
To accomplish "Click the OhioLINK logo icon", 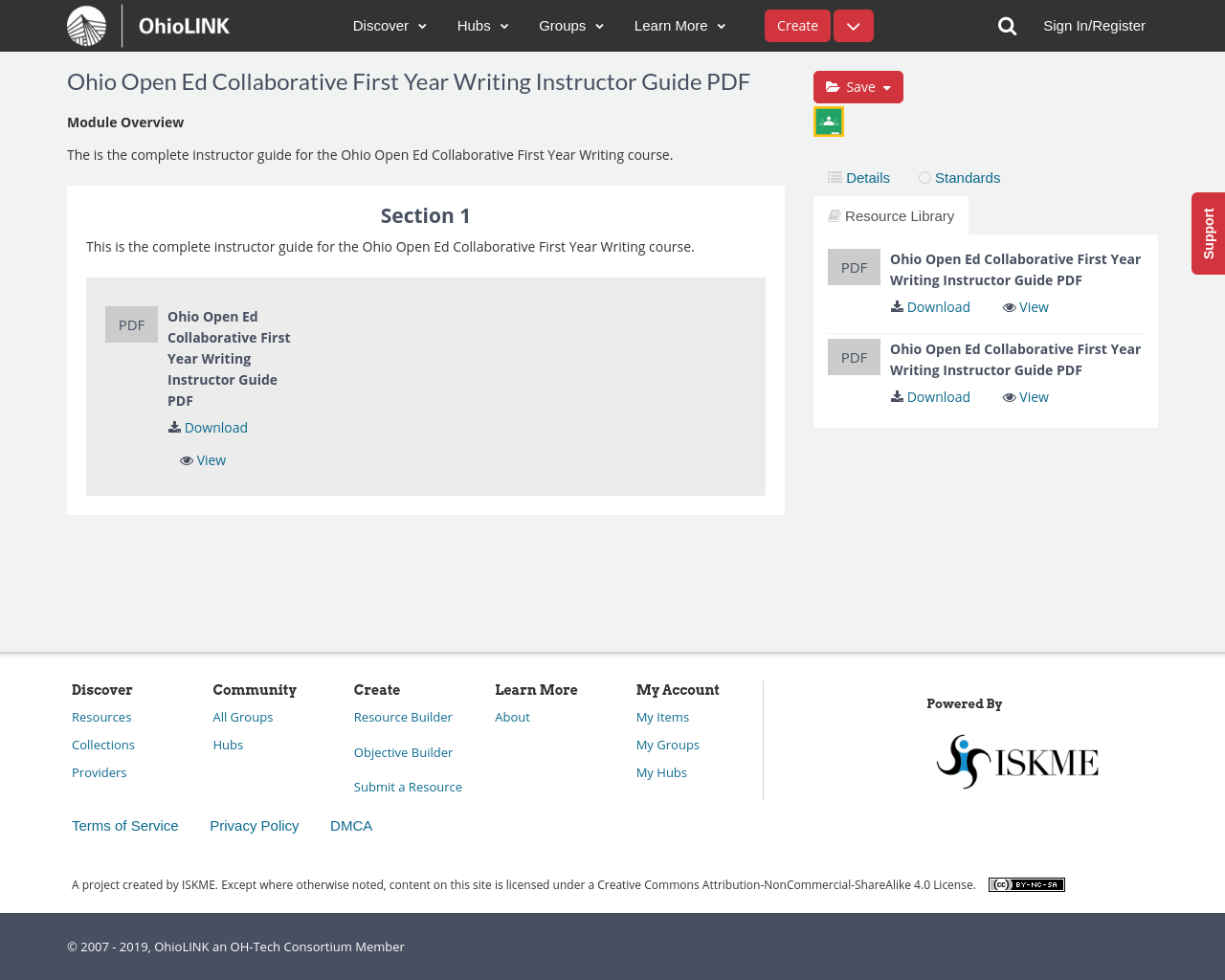I will (x=87, y=26).
